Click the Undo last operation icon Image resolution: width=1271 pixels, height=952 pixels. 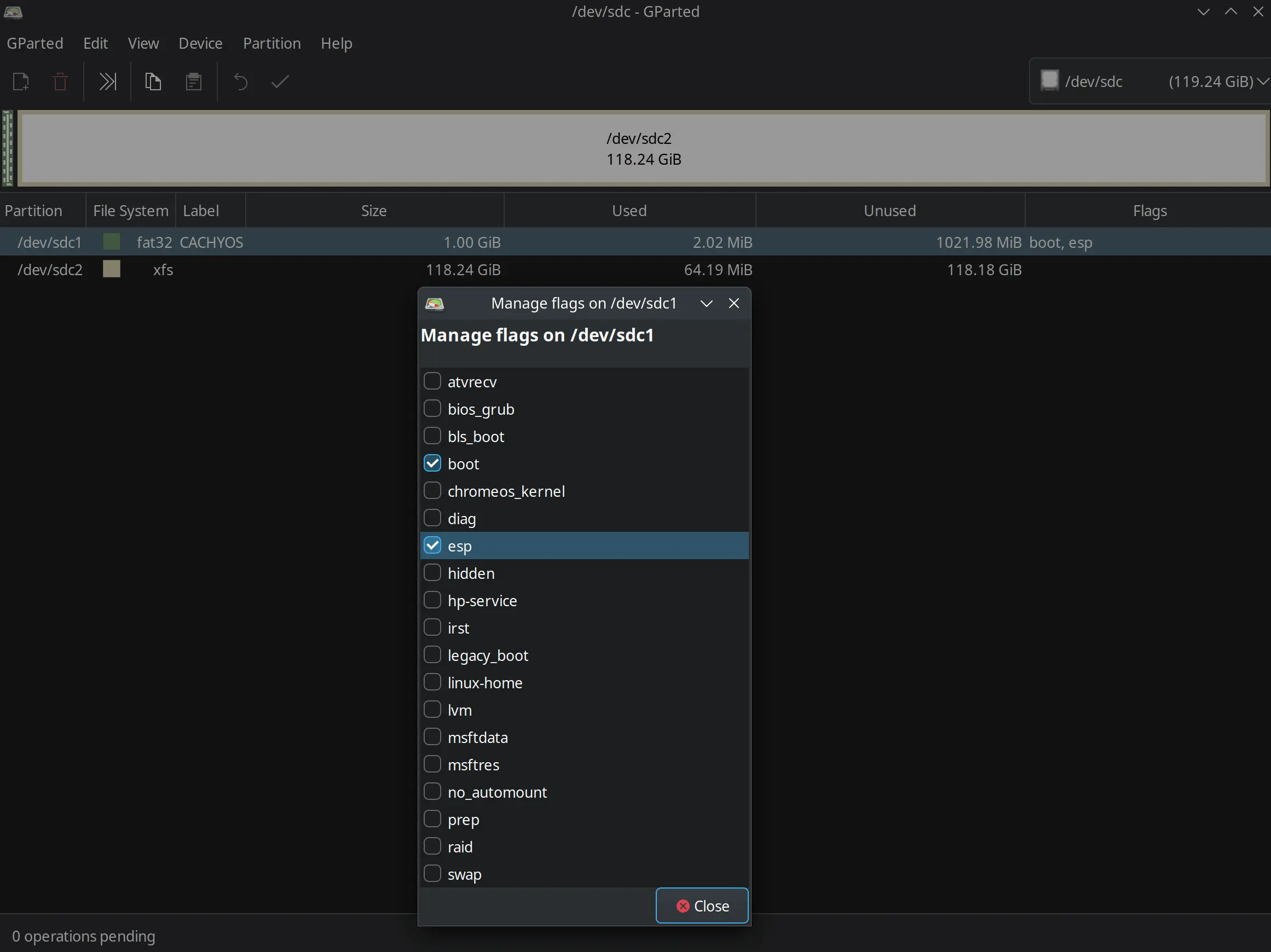coord(241,82)
